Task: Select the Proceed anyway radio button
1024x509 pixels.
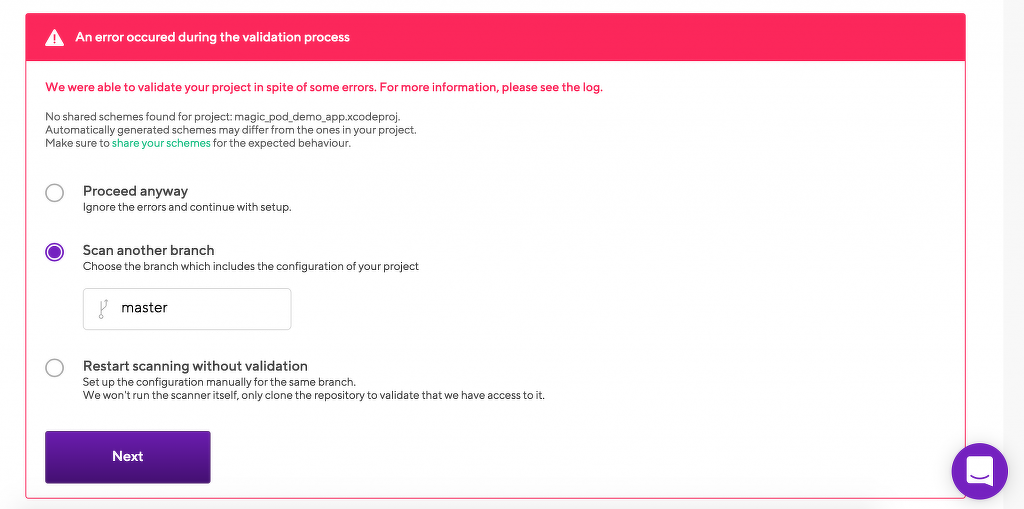Action: [55, 193]
